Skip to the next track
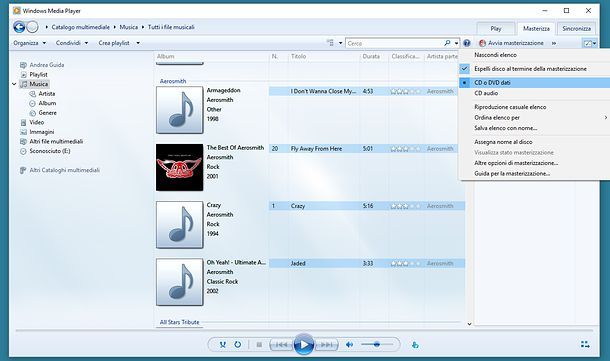This screenshot has height=361, width=610. [326, 345]
